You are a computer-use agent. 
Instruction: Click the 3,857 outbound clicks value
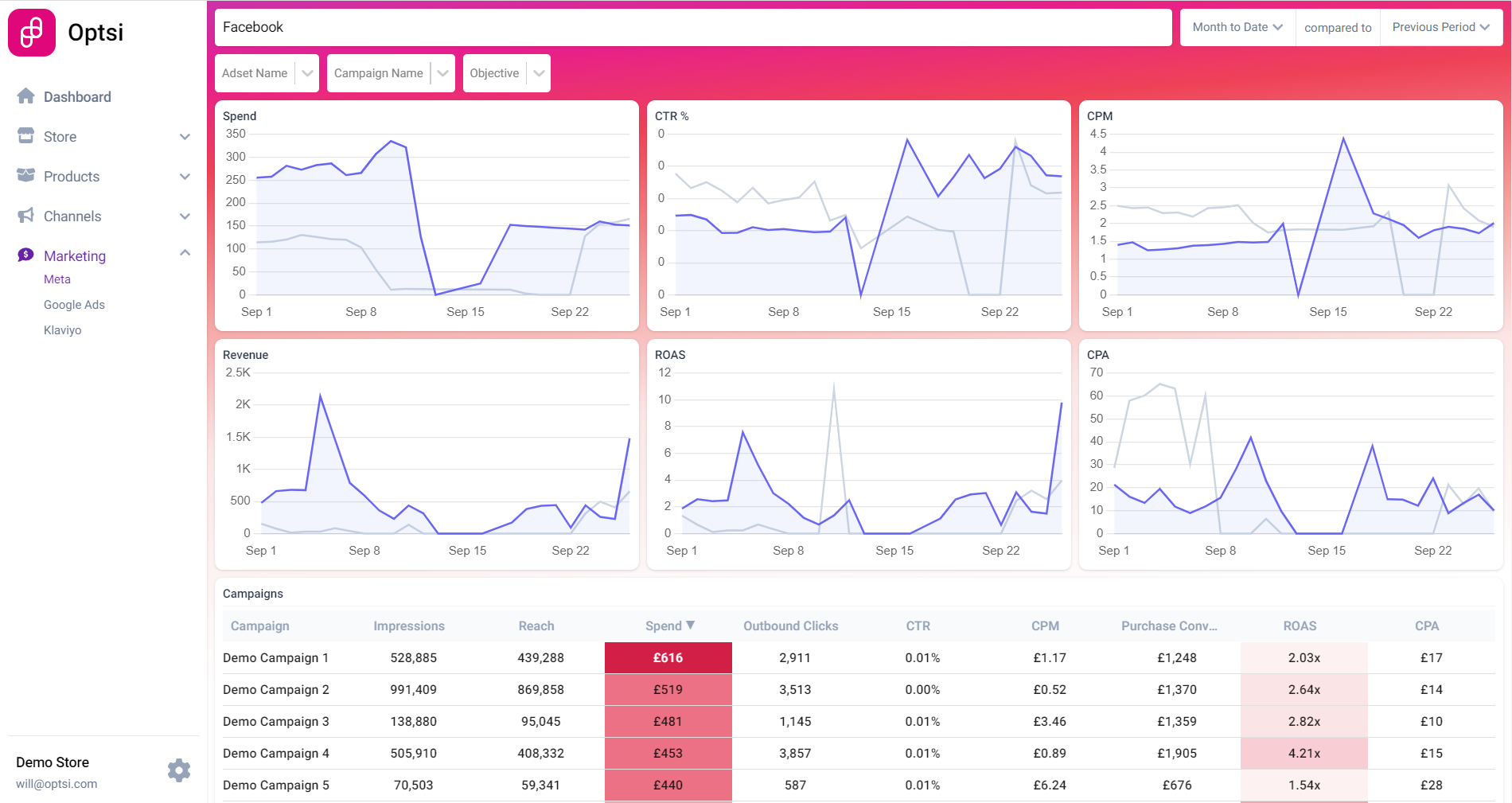[x=795, y=754]
